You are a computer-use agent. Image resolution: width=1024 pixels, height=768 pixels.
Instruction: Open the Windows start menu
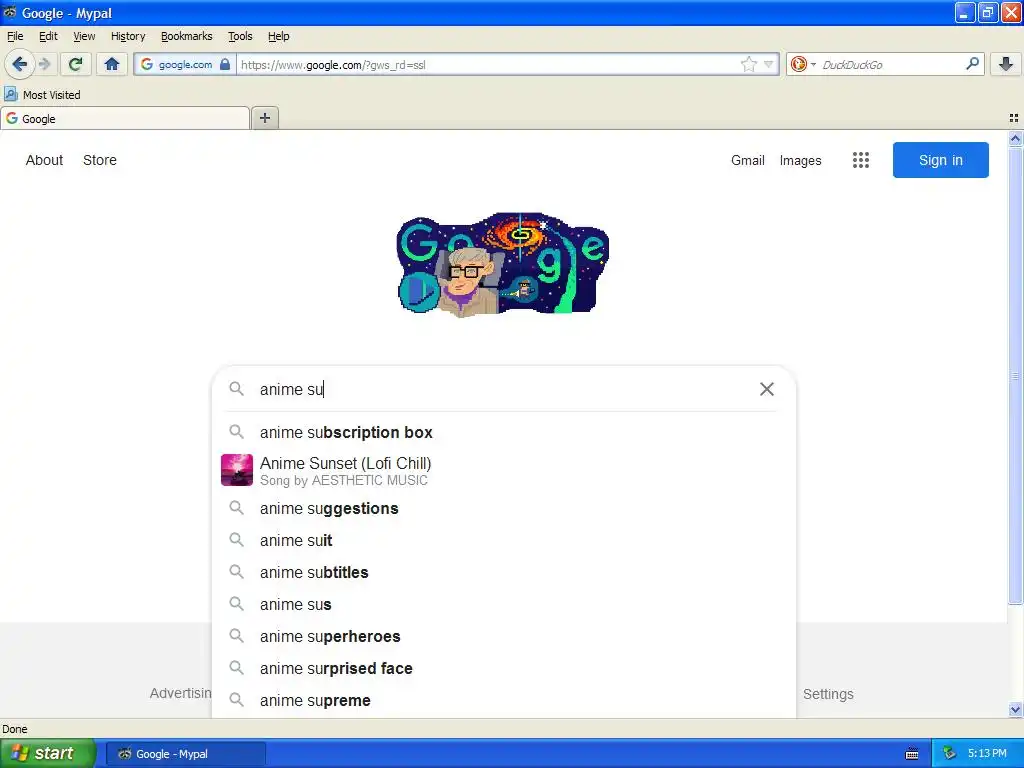point(48,753)
